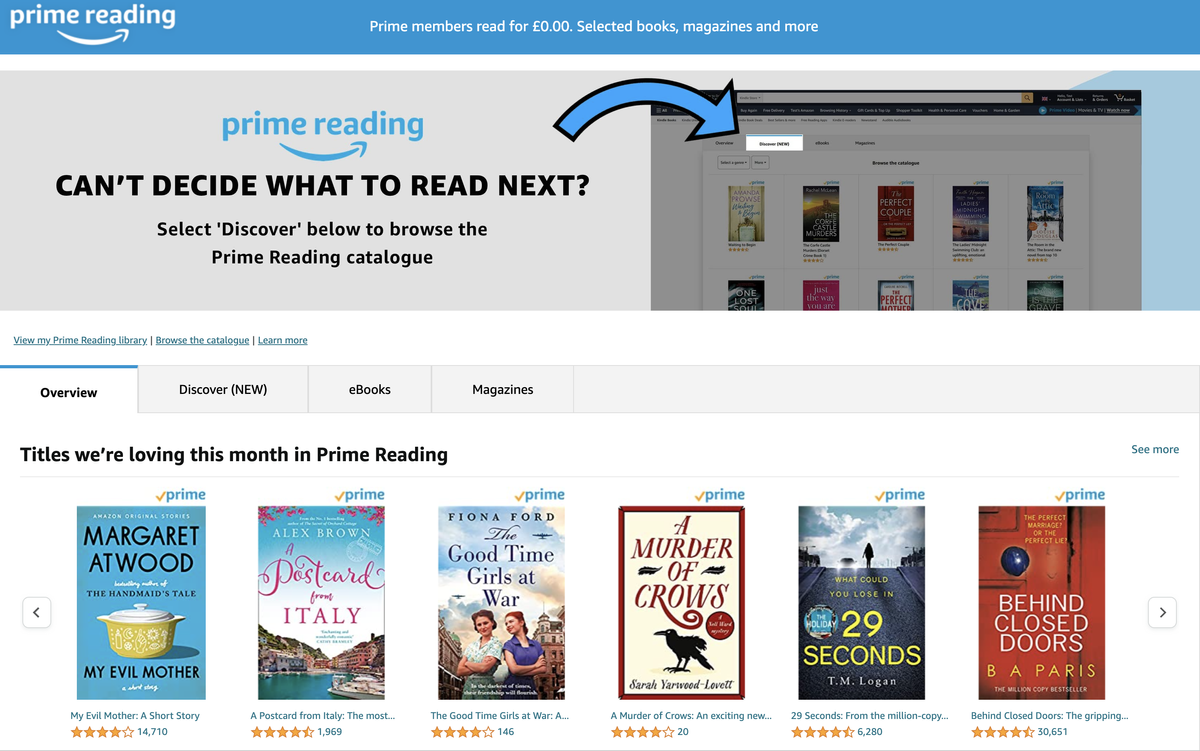Click title link A Murder of Crows
1200x751 pixels.
[x=691, y=716]
